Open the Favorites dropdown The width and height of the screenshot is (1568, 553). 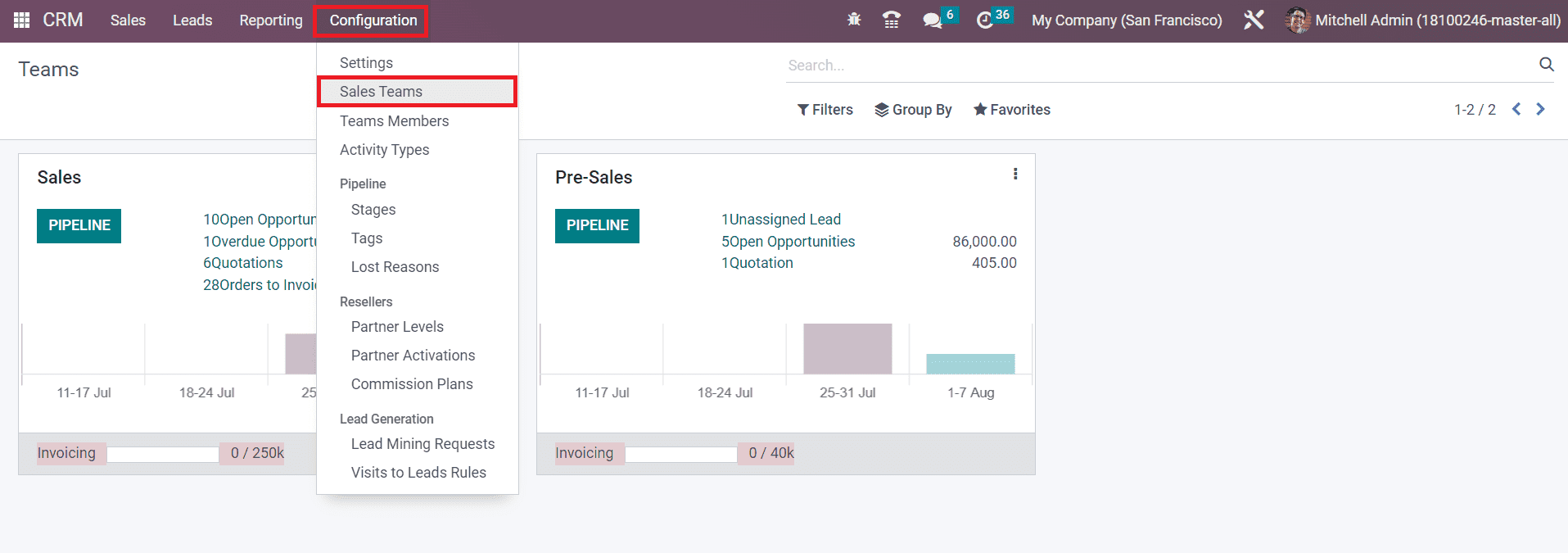[1011, 110]
